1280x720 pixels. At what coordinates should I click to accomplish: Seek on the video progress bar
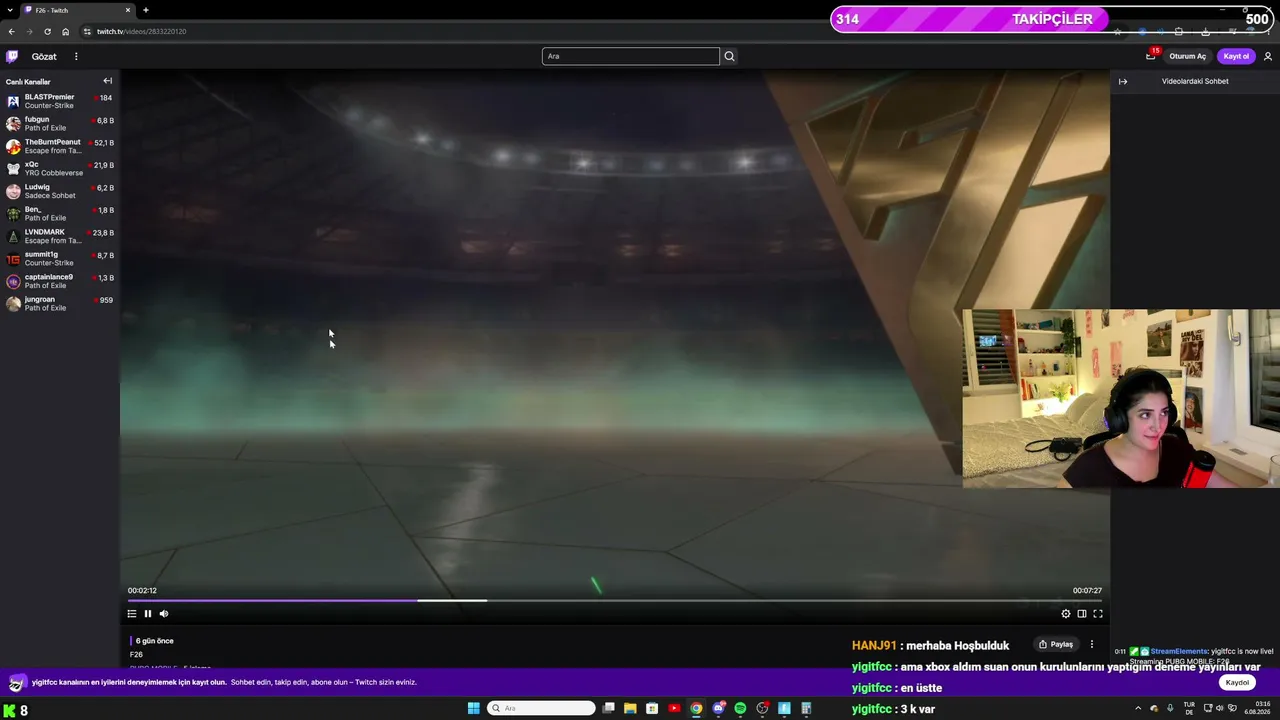615,601
